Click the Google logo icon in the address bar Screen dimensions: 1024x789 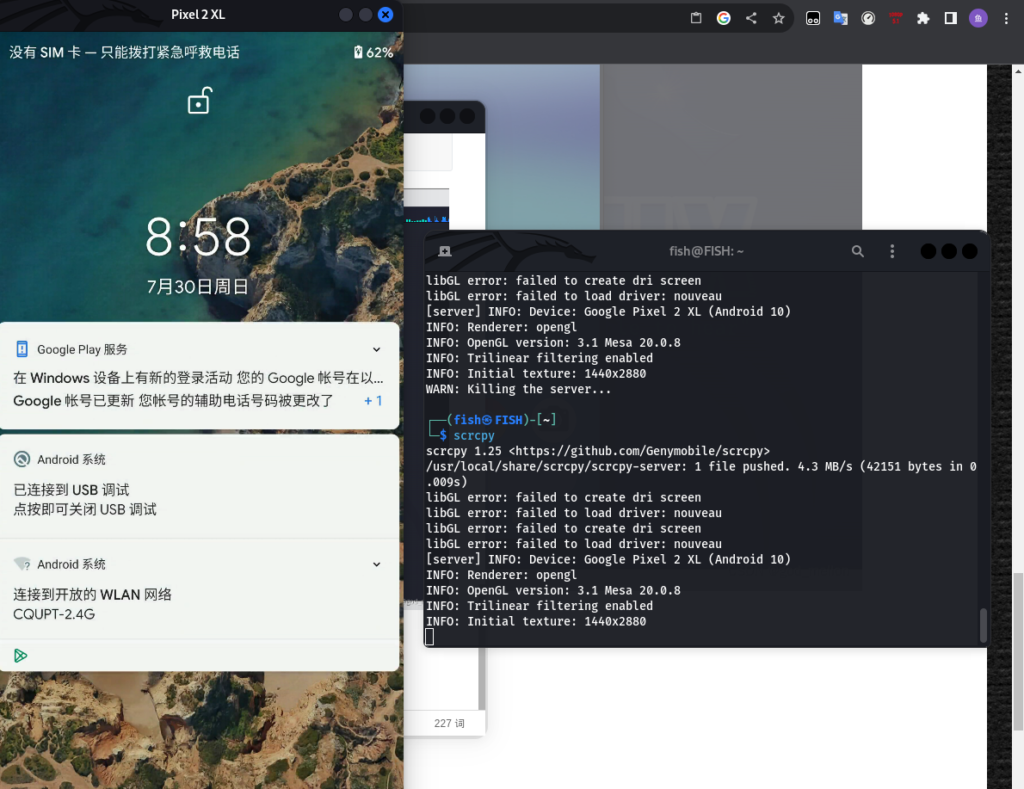click(724, 18)
